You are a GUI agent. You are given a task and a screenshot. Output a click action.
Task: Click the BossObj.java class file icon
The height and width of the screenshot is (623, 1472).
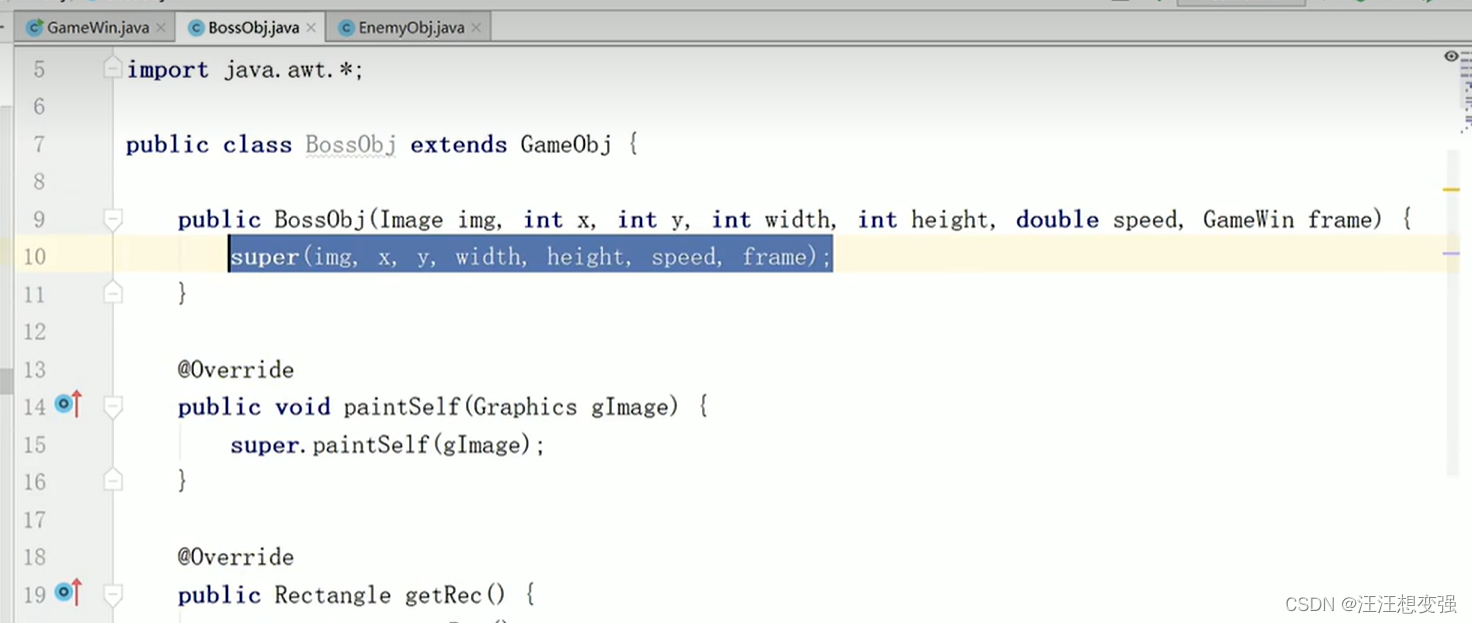196,28
